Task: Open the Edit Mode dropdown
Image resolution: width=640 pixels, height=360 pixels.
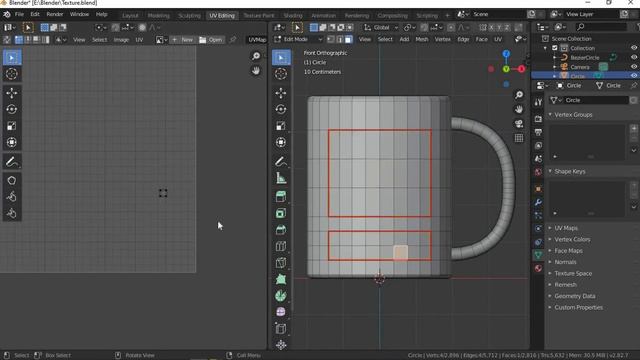Action: pyautogui.click(x=298, y=40)
